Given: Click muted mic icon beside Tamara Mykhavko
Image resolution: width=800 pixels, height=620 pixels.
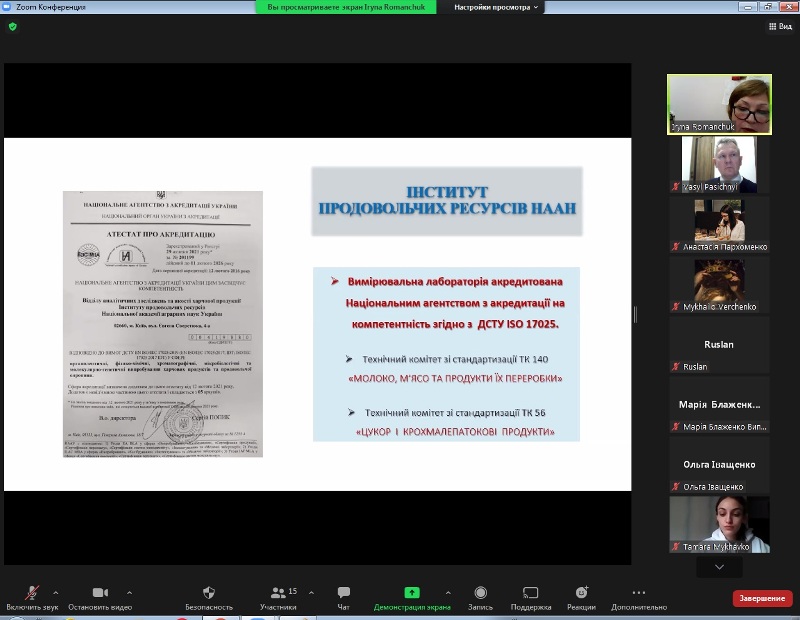Looking at the screenshot, I should point(676,547).
